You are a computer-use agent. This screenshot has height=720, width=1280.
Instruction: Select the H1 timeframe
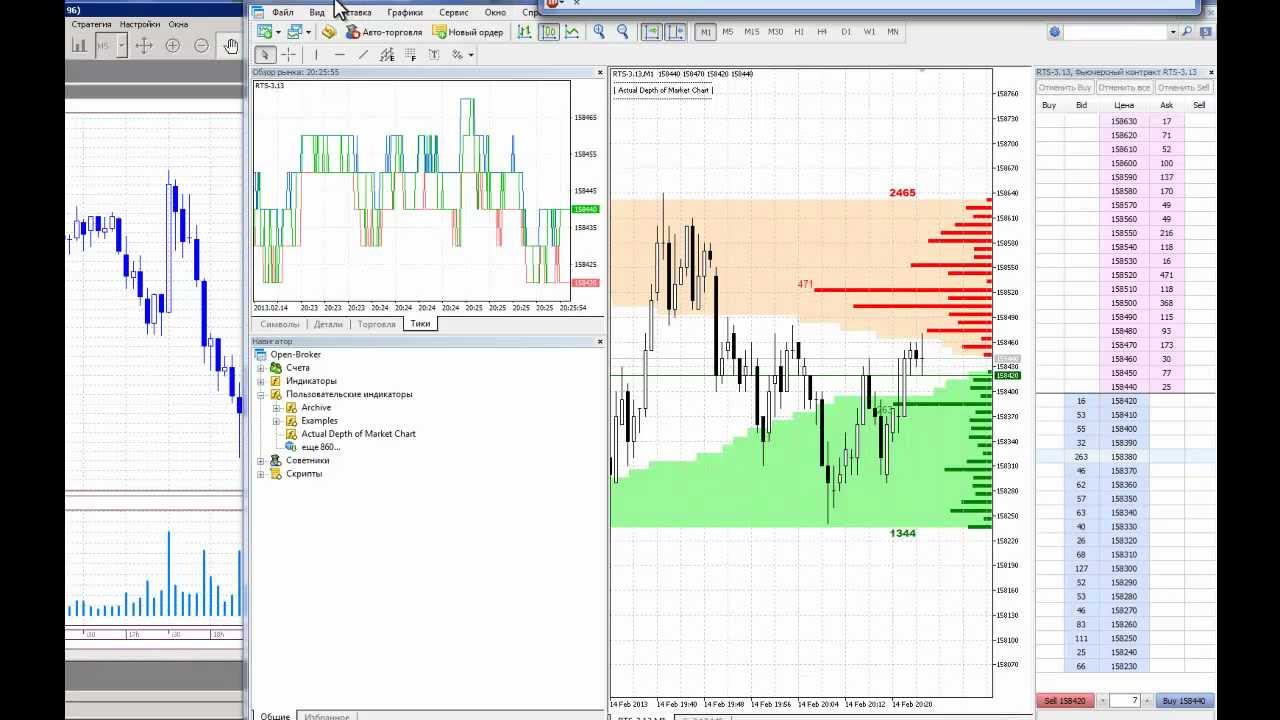pyautogui.click(x=799, y=32)
